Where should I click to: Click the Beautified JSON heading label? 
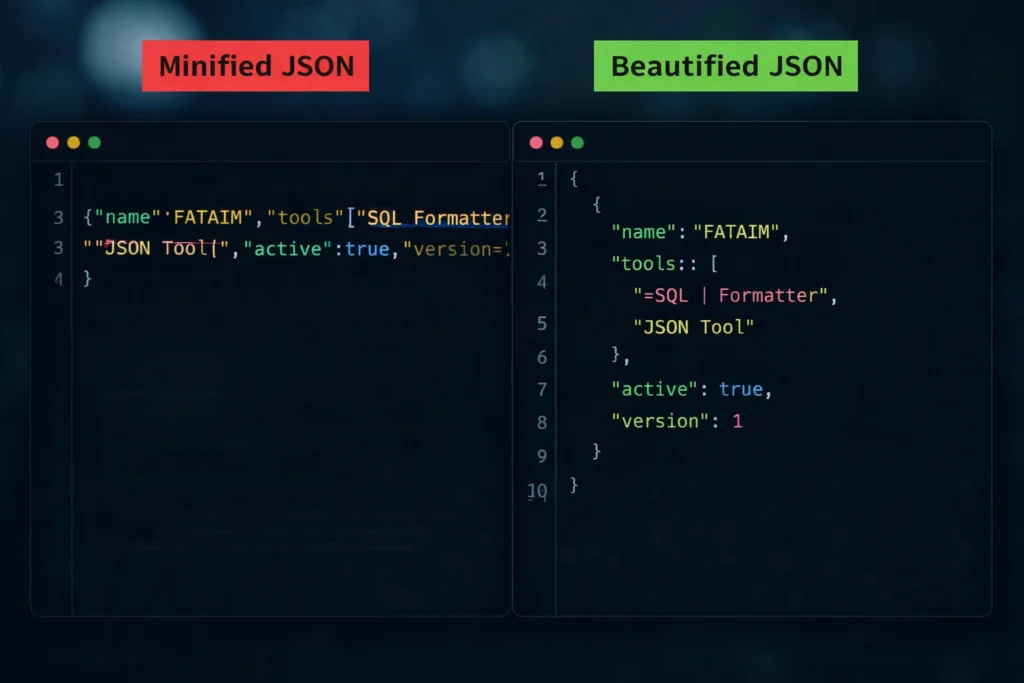(726, 66)
